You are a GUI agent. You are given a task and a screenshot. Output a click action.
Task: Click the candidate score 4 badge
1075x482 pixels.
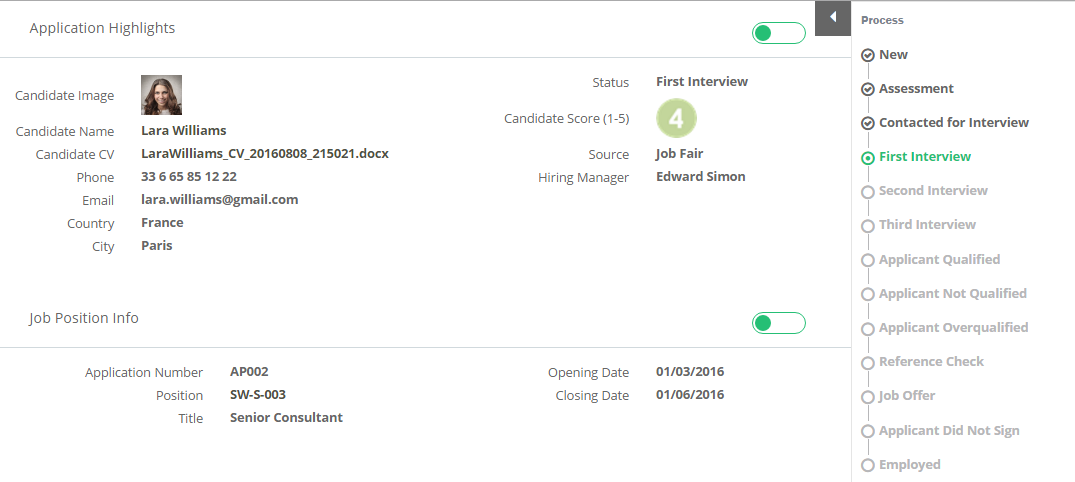pyautogui.click(x=677, y=119)
